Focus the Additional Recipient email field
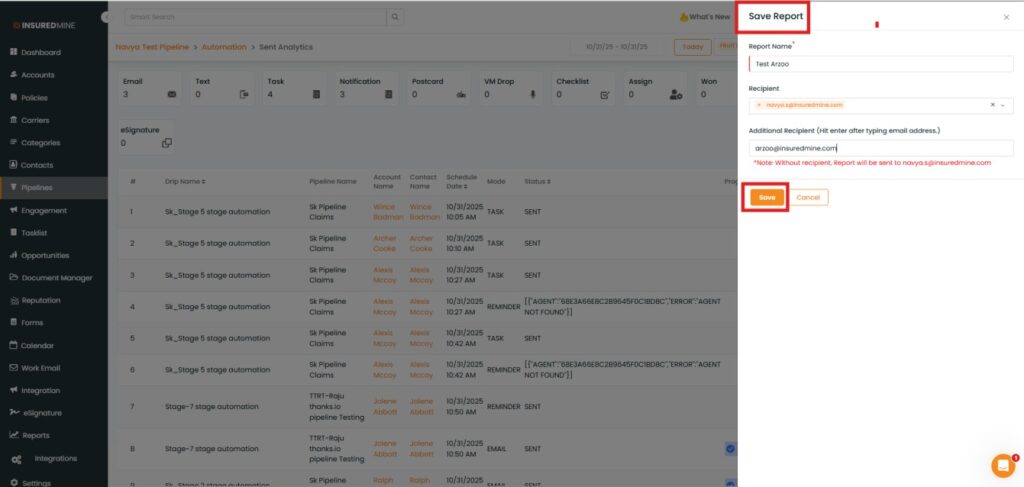This screenshot has height=487, width=1024. pos(880,148)
